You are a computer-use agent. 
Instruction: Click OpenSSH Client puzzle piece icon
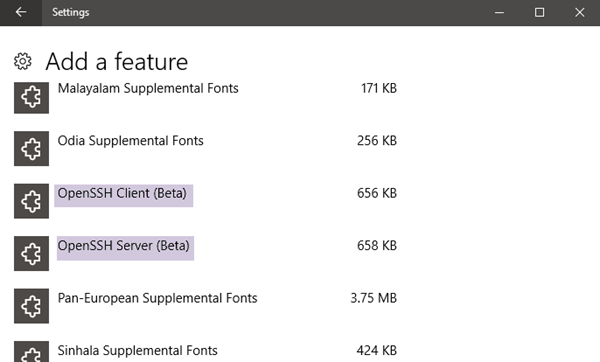[x=31, y=201]
